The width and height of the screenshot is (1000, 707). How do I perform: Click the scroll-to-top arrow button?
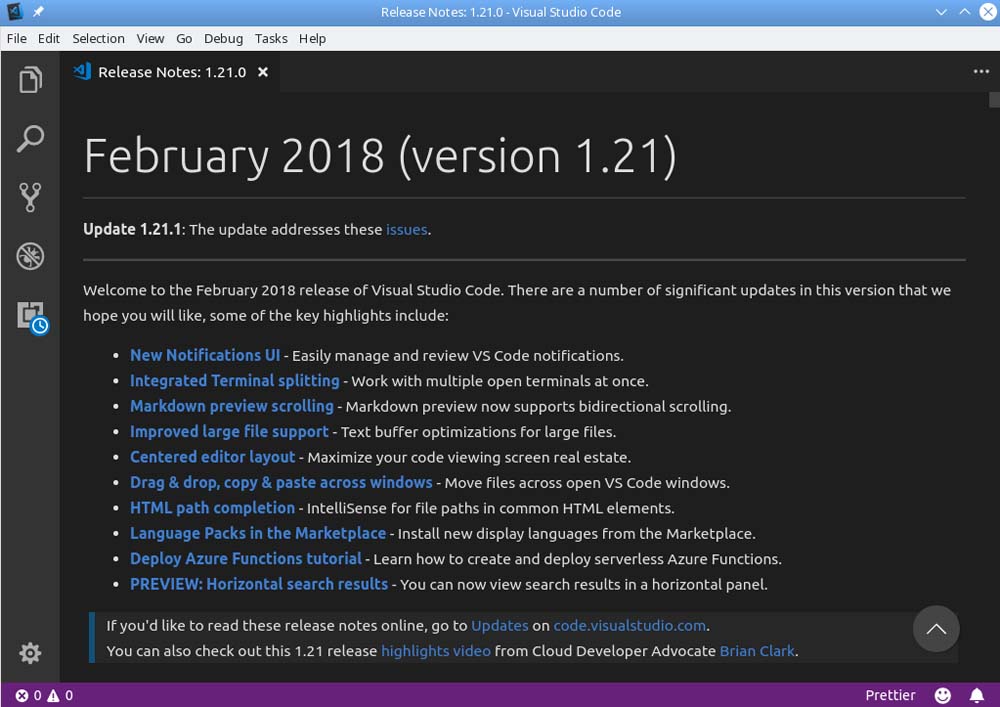click(x=936, y=629)
